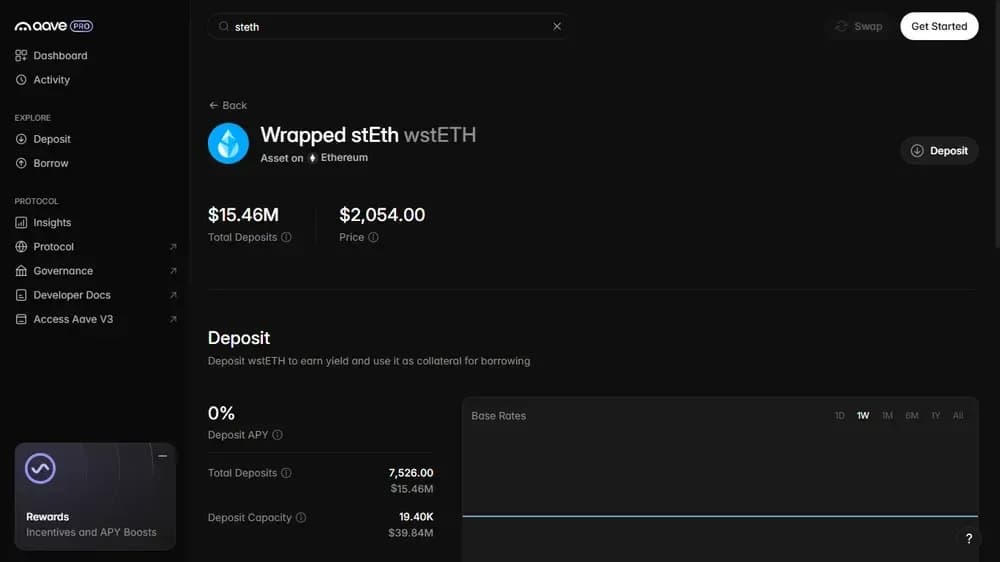Click the Rewards circular icon
Viewport: 1000px width, 562px height.
pos(40,469)
